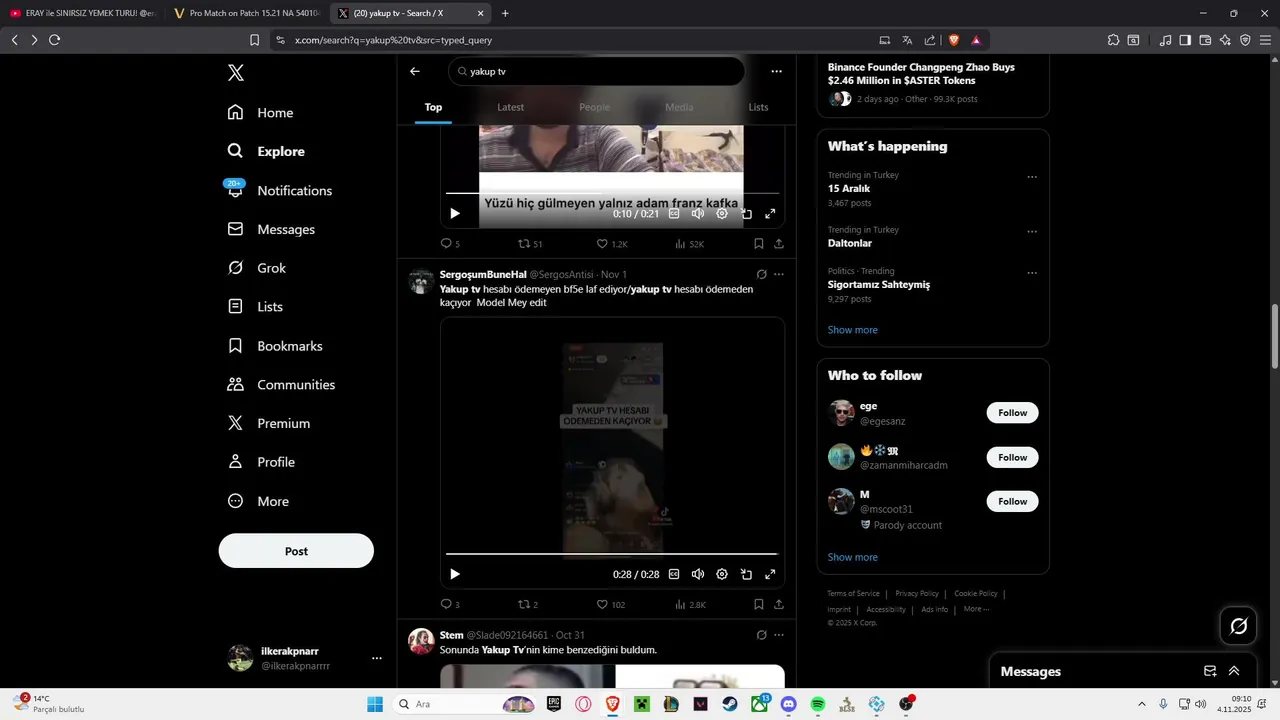
Task: Reply to post with 5 replies
Action: click(x=450, y=244)
